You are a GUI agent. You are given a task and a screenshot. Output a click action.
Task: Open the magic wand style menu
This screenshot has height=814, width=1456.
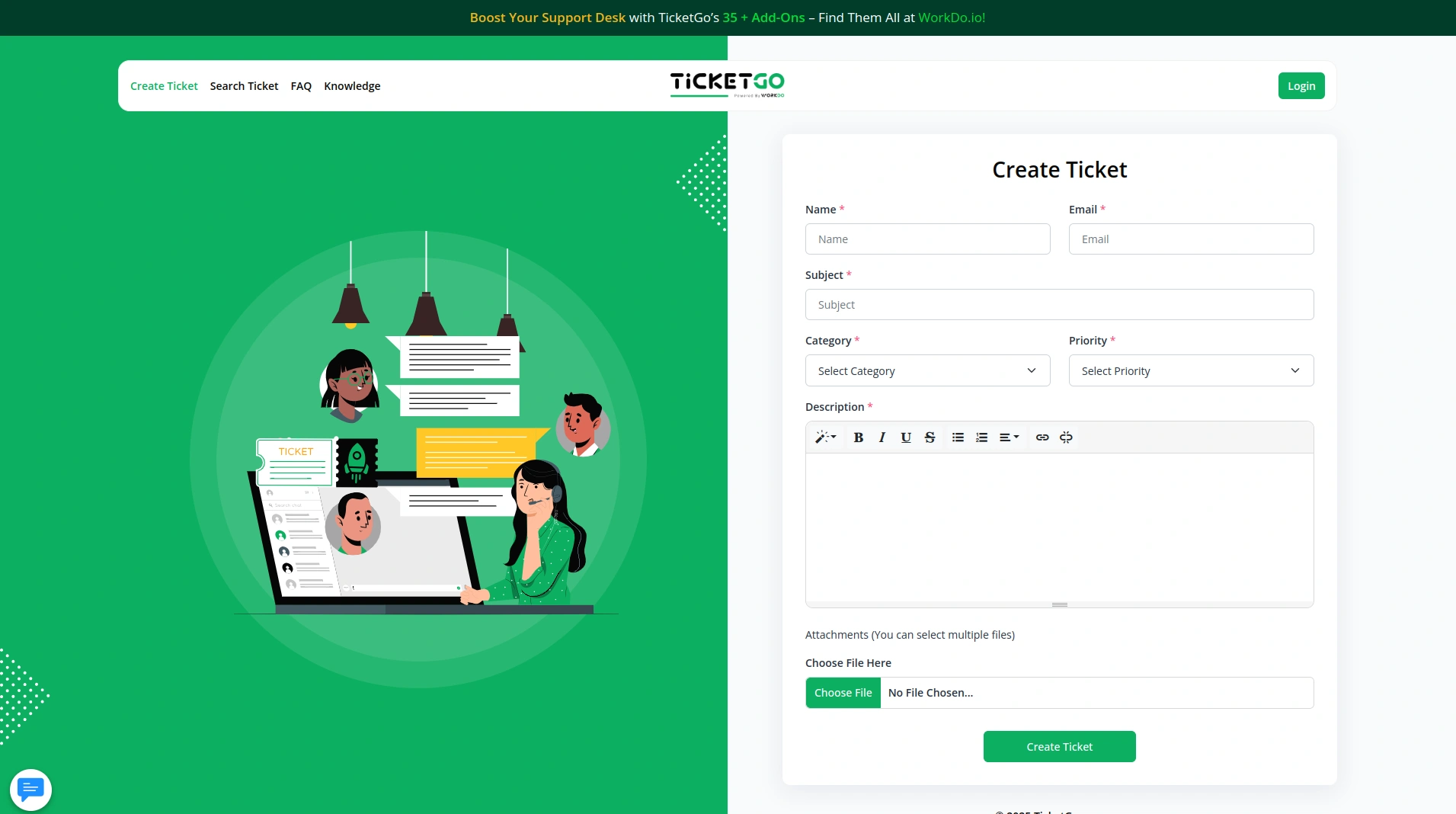826,437
